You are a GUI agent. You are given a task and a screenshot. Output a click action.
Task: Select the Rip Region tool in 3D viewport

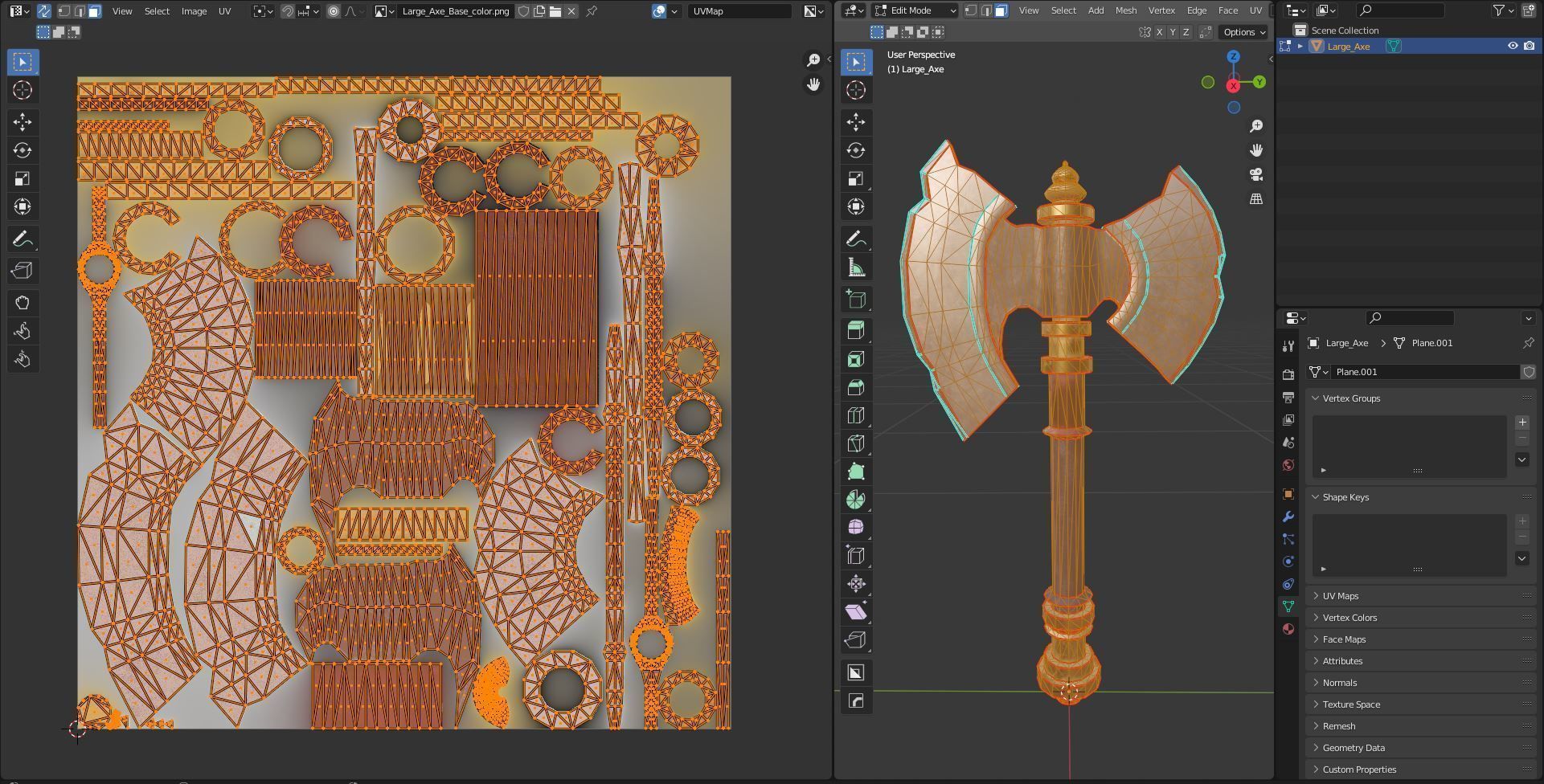(856, 639)
